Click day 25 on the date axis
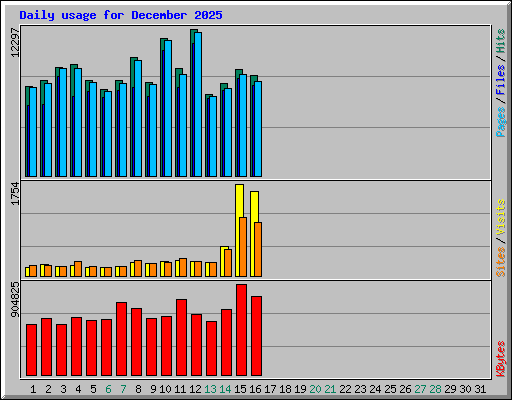The image size is (512, 400). (390, 389)
